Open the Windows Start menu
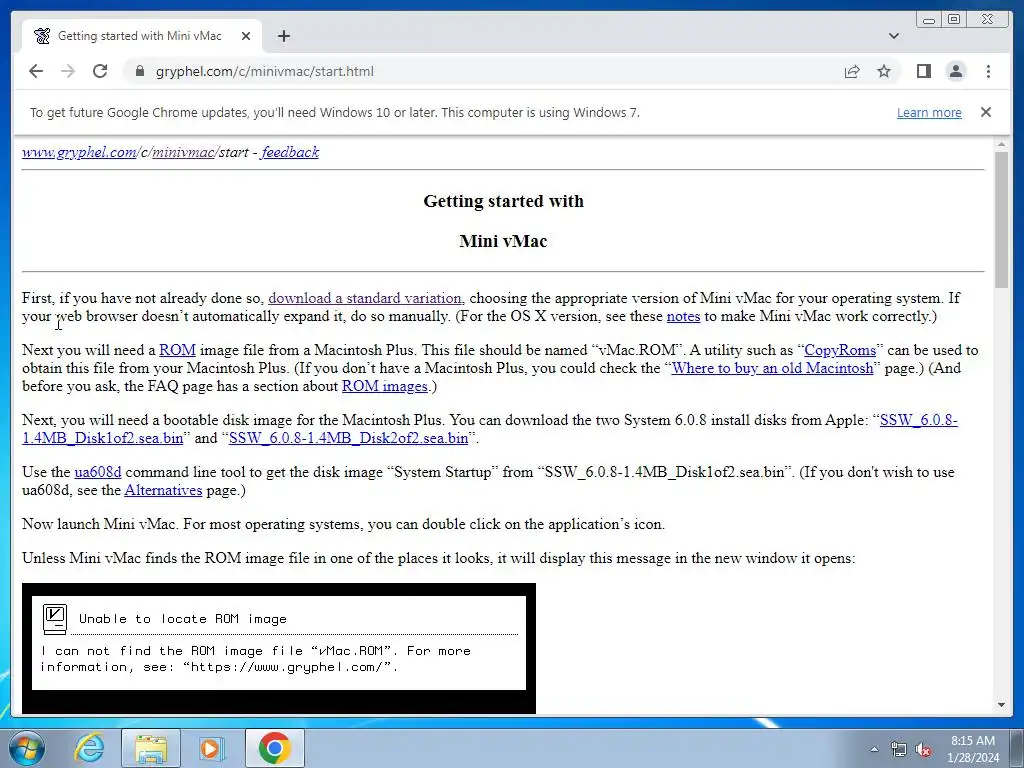1024x768 pixels. pyautogui.click(x=27, y=748)
